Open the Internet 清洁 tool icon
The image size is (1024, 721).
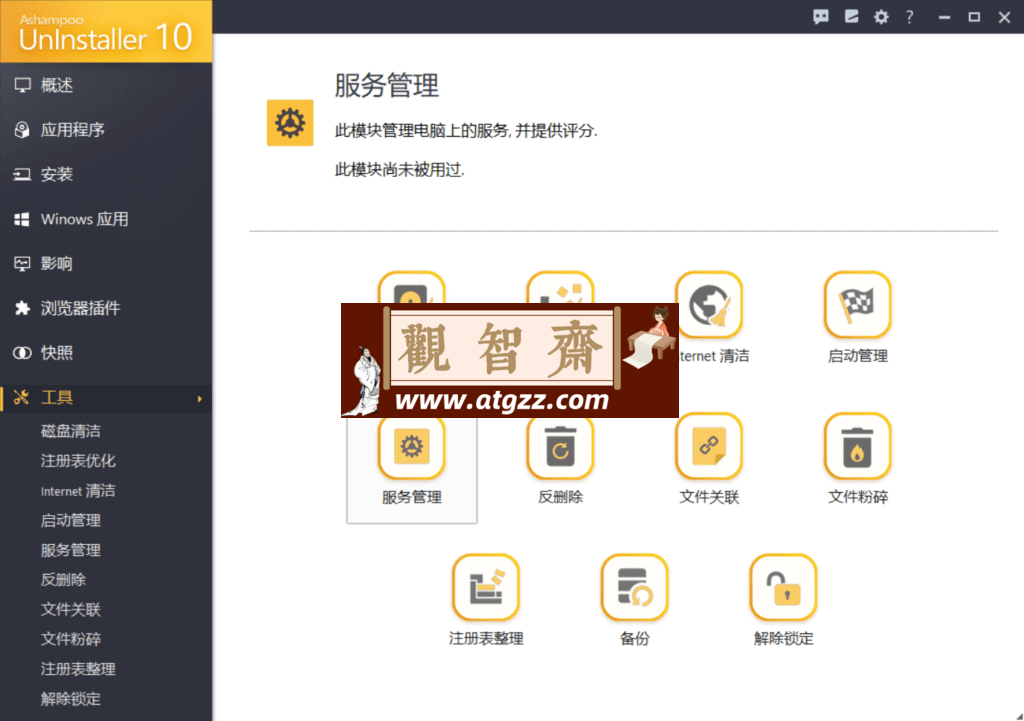click(709, 305)
